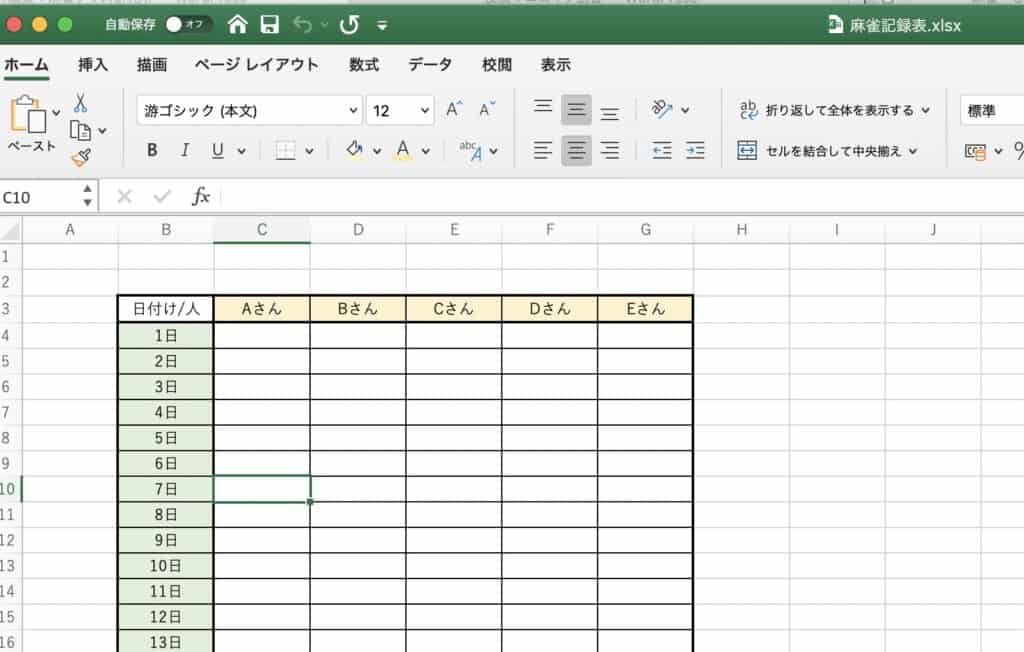Switch to the 表示 tab
1024x652 pixels.
556,65
